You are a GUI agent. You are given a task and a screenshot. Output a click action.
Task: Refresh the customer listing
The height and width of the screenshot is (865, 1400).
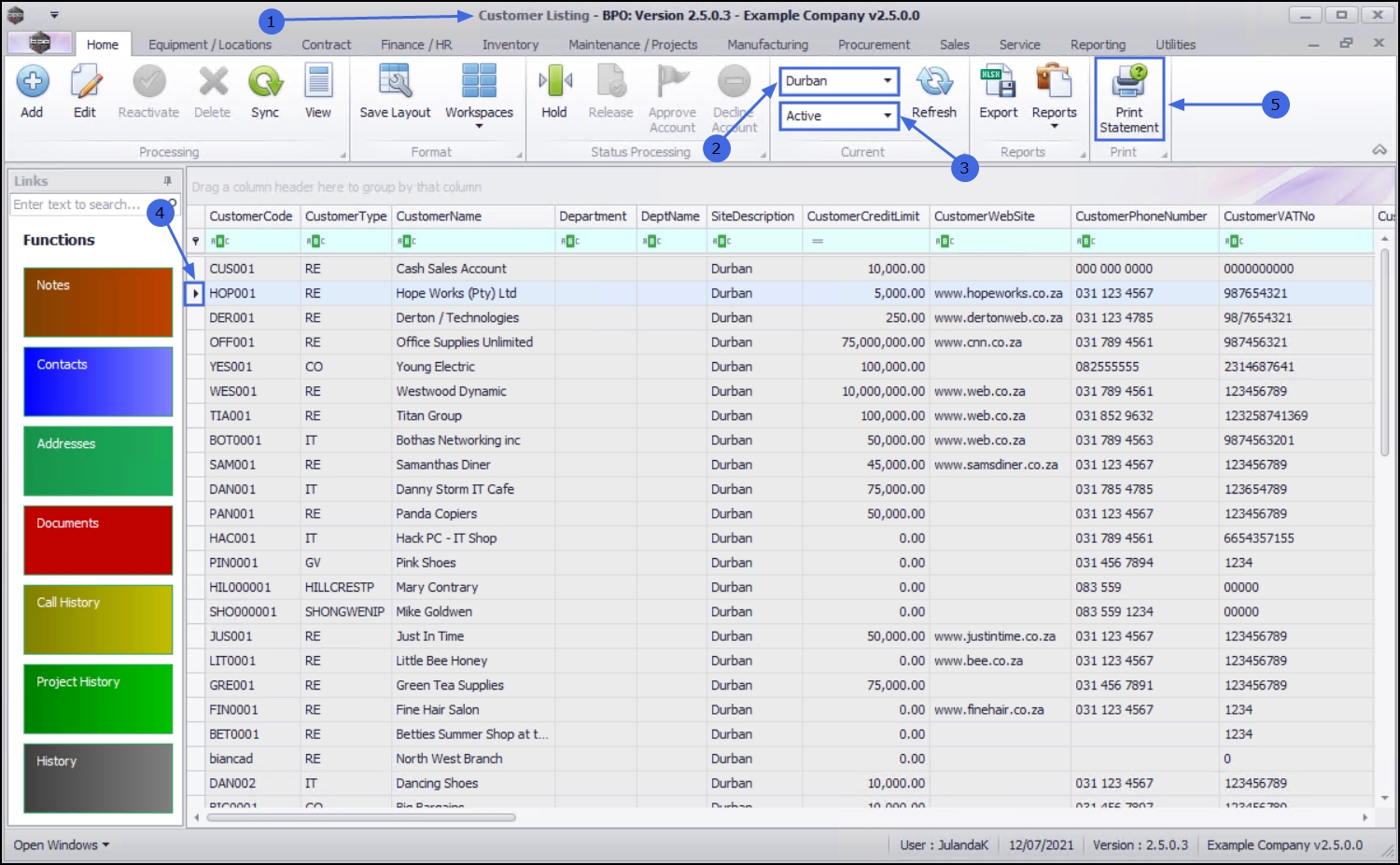click(x=934, y=91)
